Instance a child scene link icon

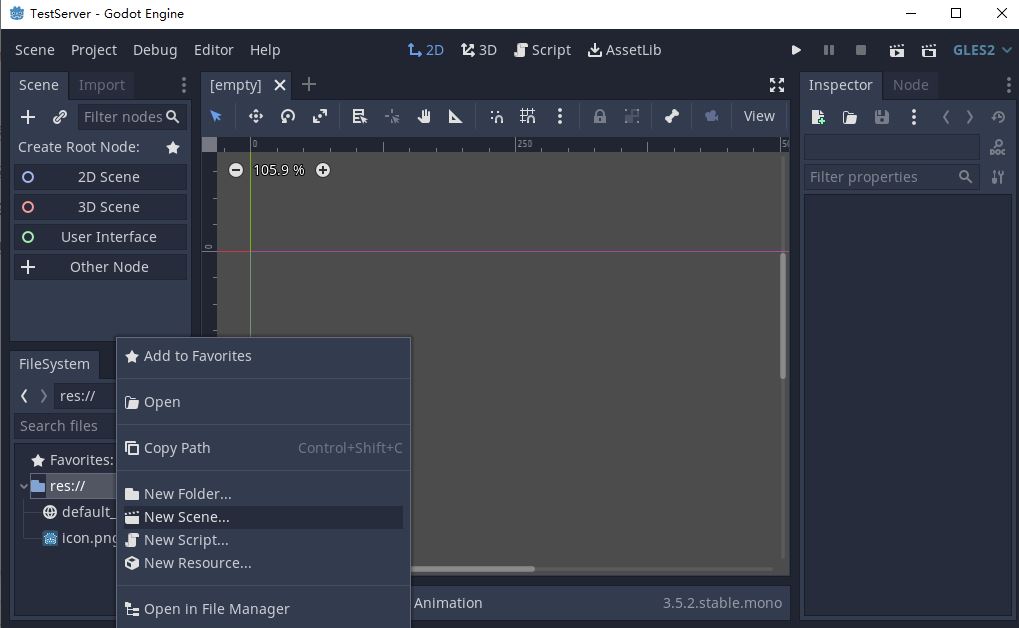tap(60, 117)
